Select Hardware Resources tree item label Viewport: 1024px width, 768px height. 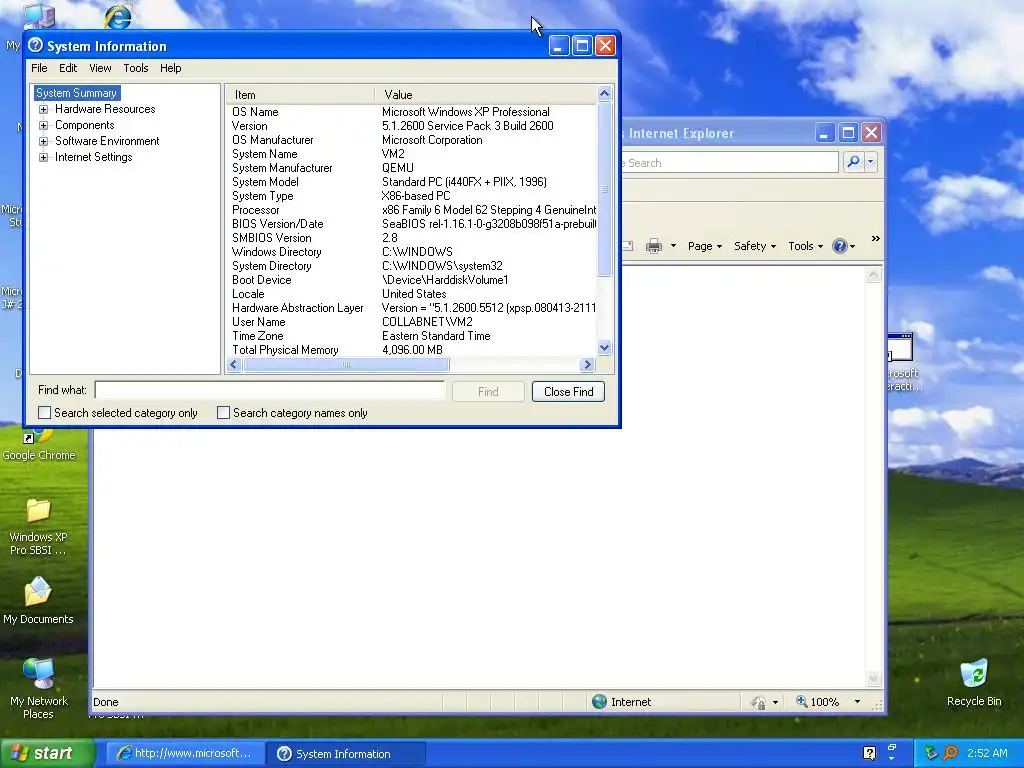coord(105,109)
